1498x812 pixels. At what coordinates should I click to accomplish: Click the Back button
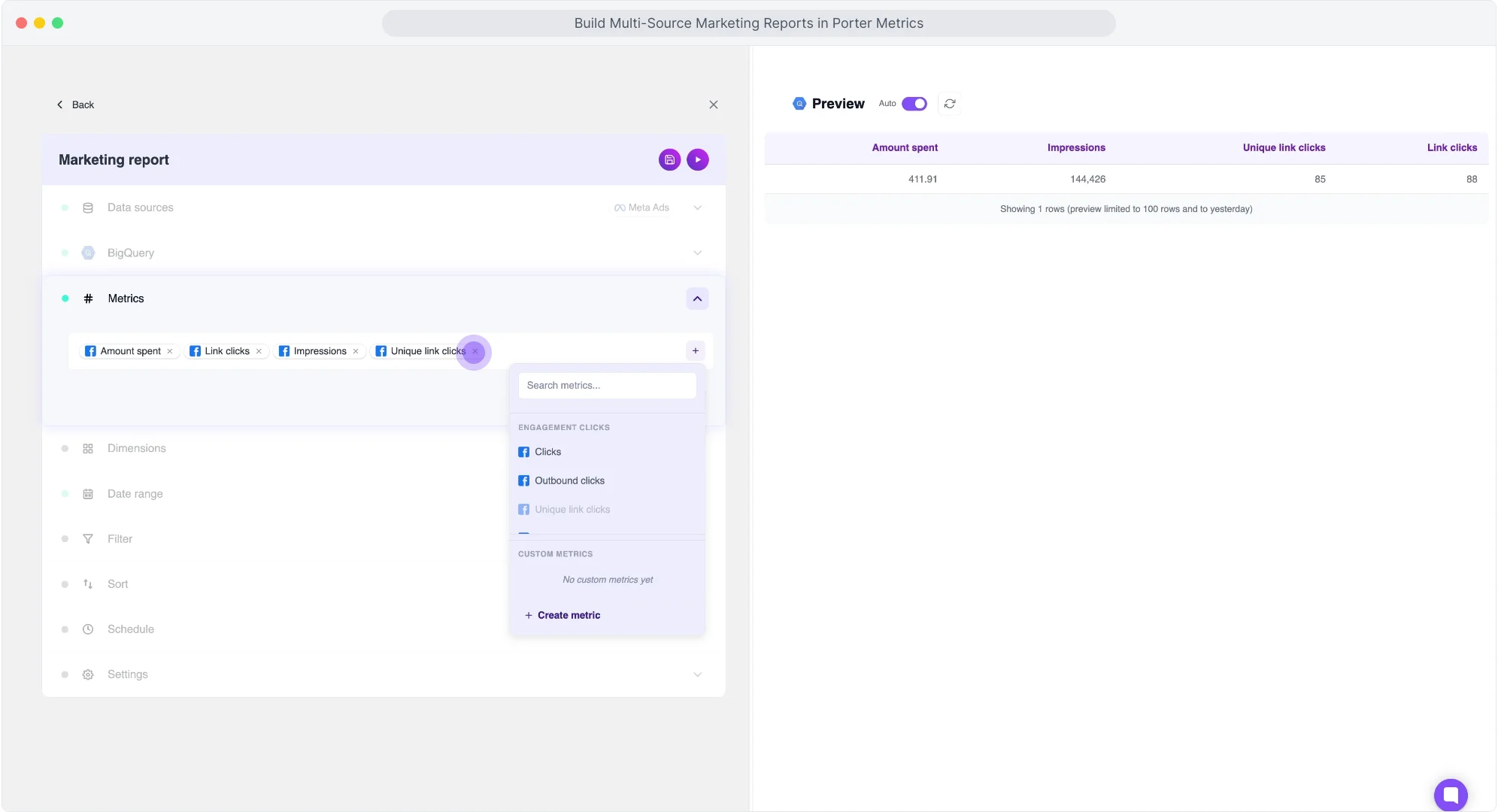tap(75, 105)
